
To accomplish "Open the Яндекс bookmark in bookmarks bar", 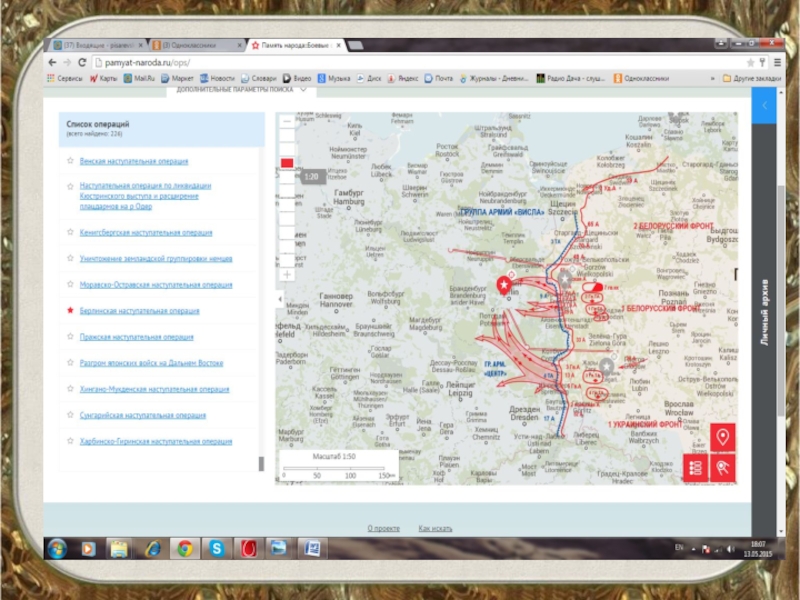I will (403, 78).
